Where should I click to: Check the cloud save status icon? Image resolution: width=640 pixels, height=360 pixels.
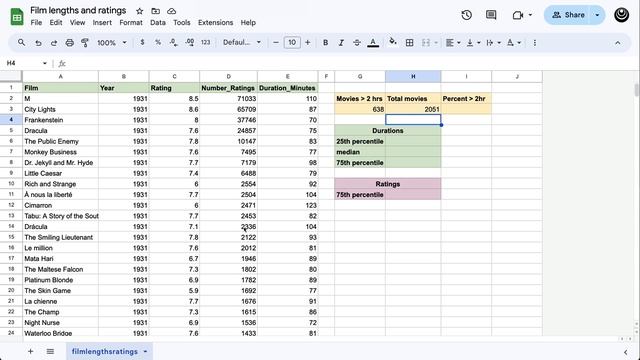pos(171,11)
